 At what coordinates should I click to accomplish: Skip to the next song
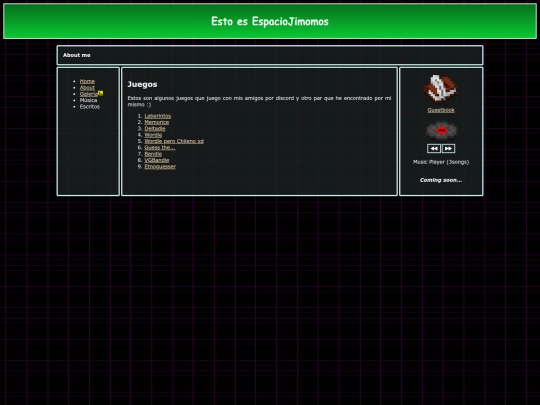point(448,148)
